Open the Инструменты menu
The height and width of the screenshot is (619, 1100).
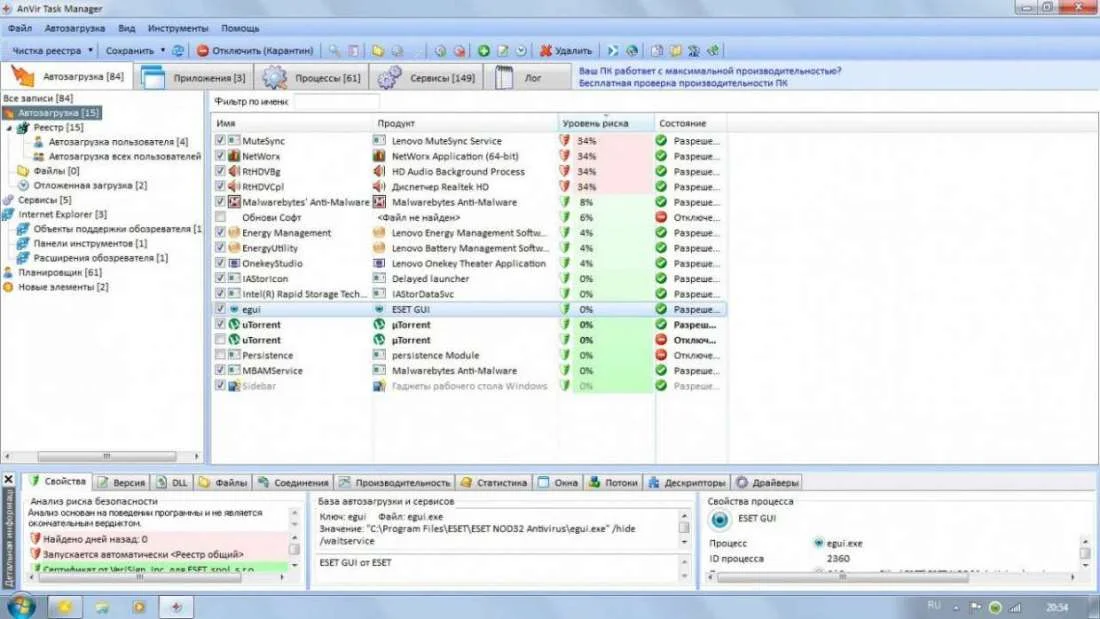(x=178, y=28)
